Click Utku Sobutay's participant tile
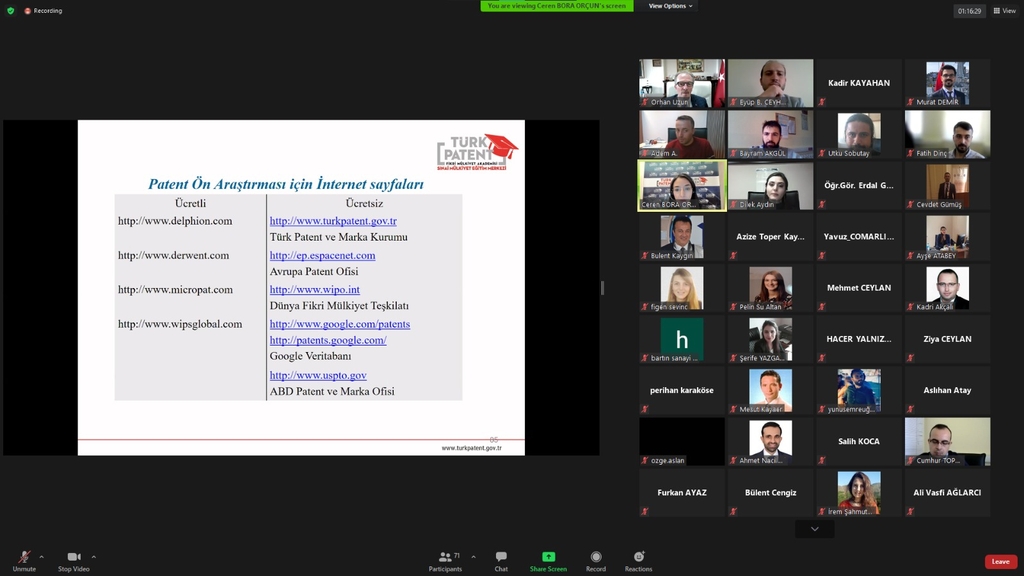The height and width of the screenshot is (576, 1024). coord(859,134)
